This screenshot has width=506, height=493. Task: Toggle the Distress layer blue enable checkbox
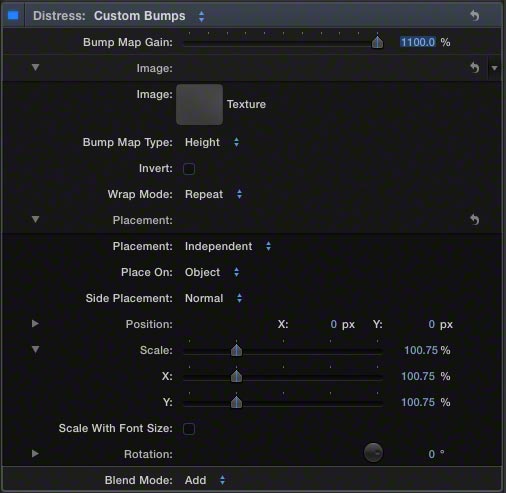[13, 15]
